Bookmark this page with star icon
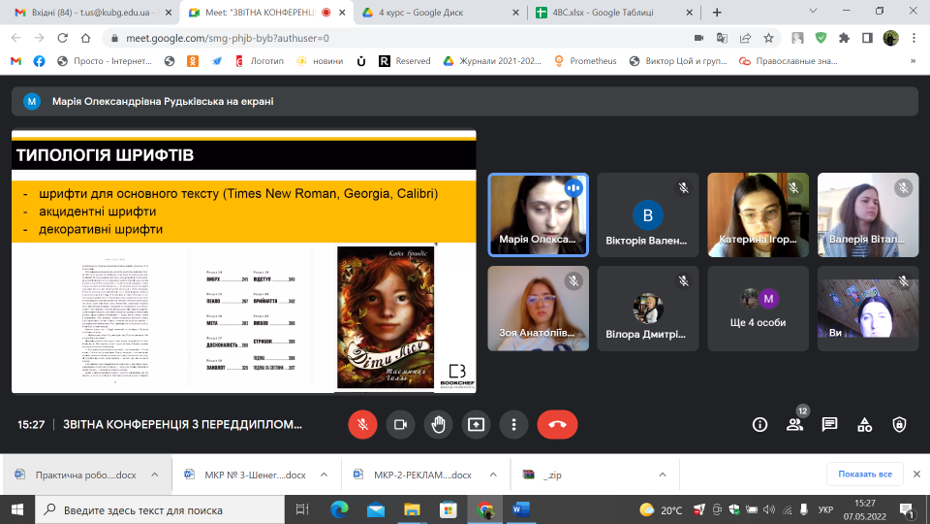Screen dimensions: 930x524 [769, 38]
